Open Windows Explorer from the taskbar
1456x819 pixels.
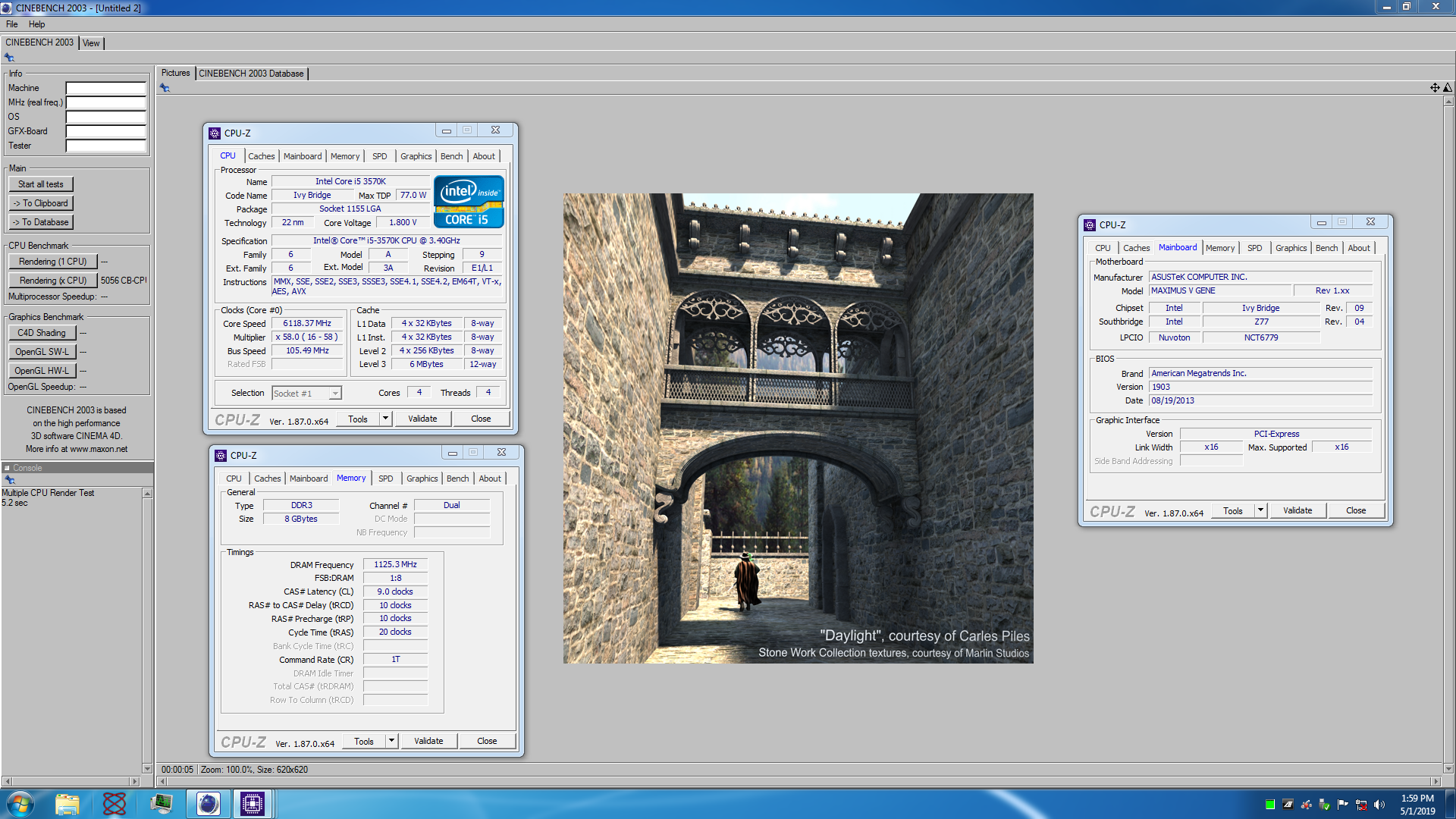pyautogui.click(x=67, y=804)
